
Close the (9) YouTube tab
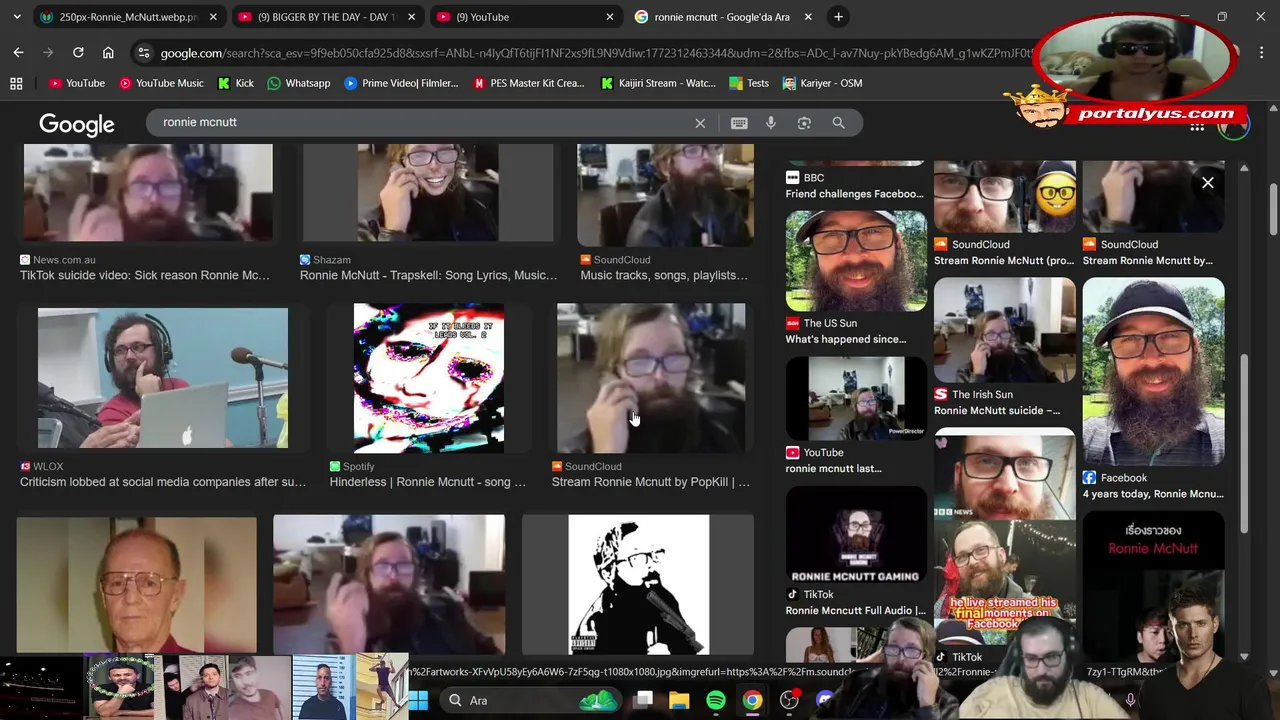[x=610, y=17]
